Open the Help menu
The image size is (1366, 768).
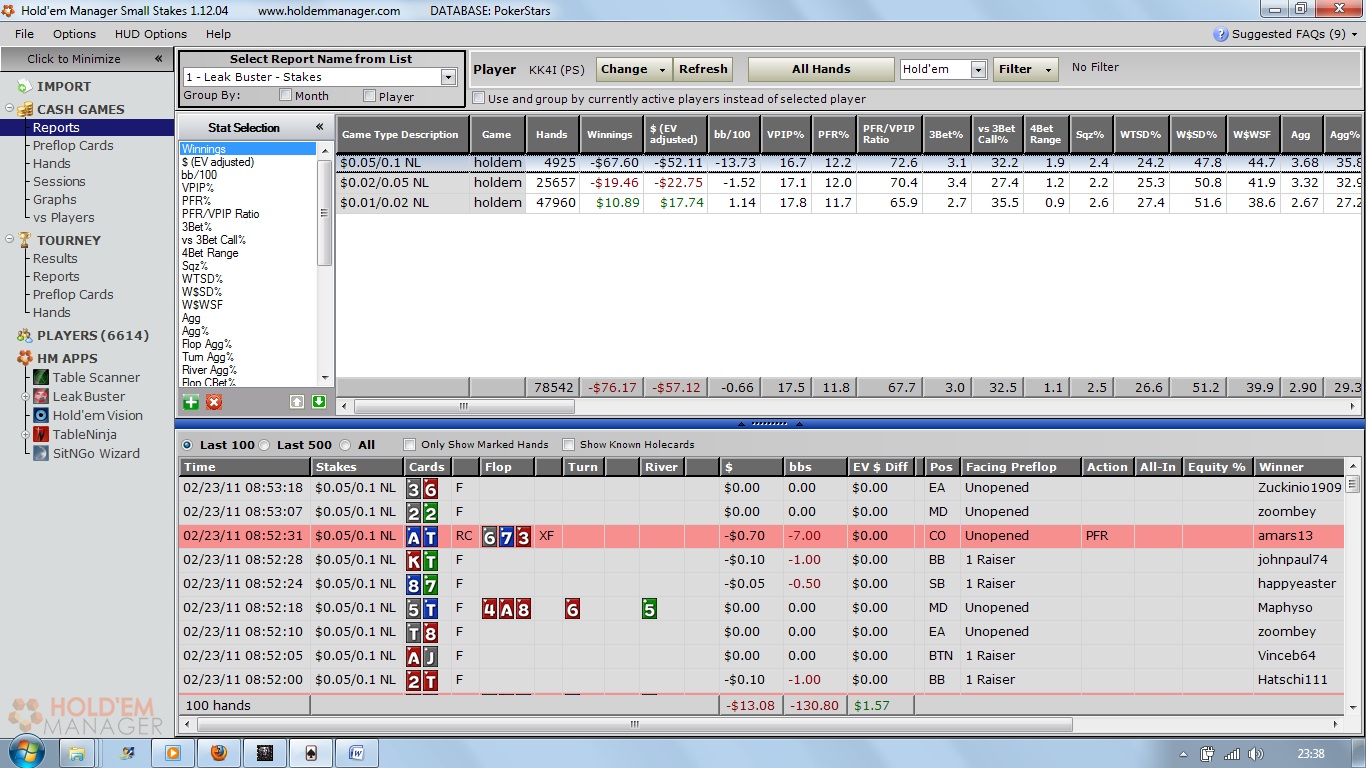218,34
